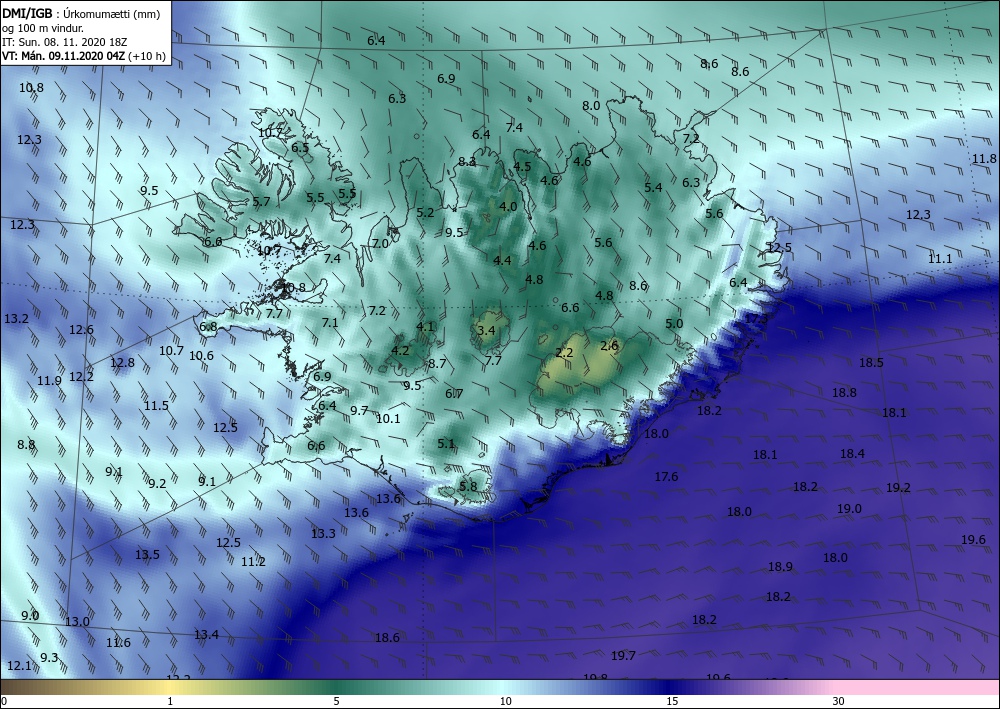Click the '11.1' value on the map
This screenshot has height=709, width=1000.
point(940,259)
